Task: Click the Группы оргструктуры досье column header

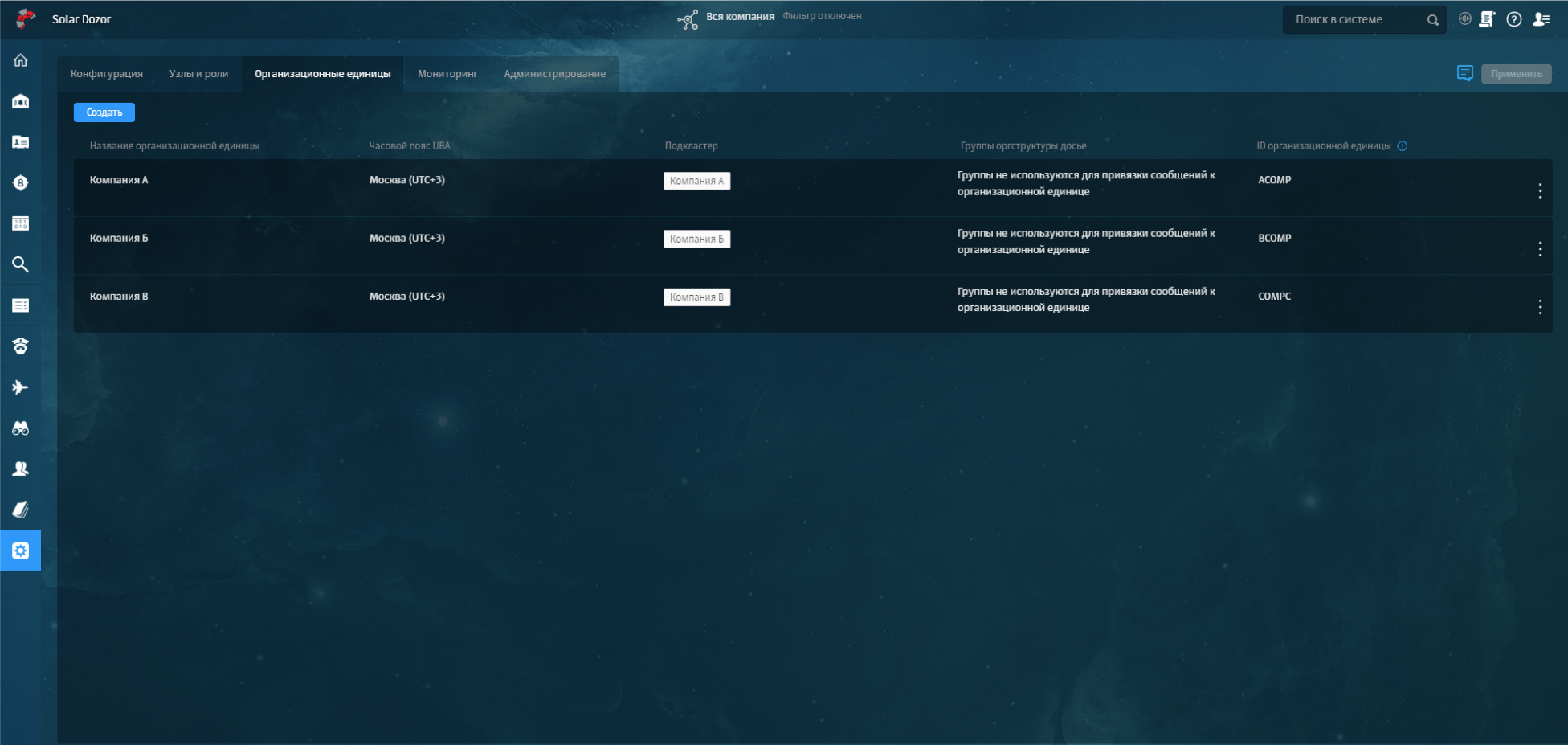Action: 1023,146
